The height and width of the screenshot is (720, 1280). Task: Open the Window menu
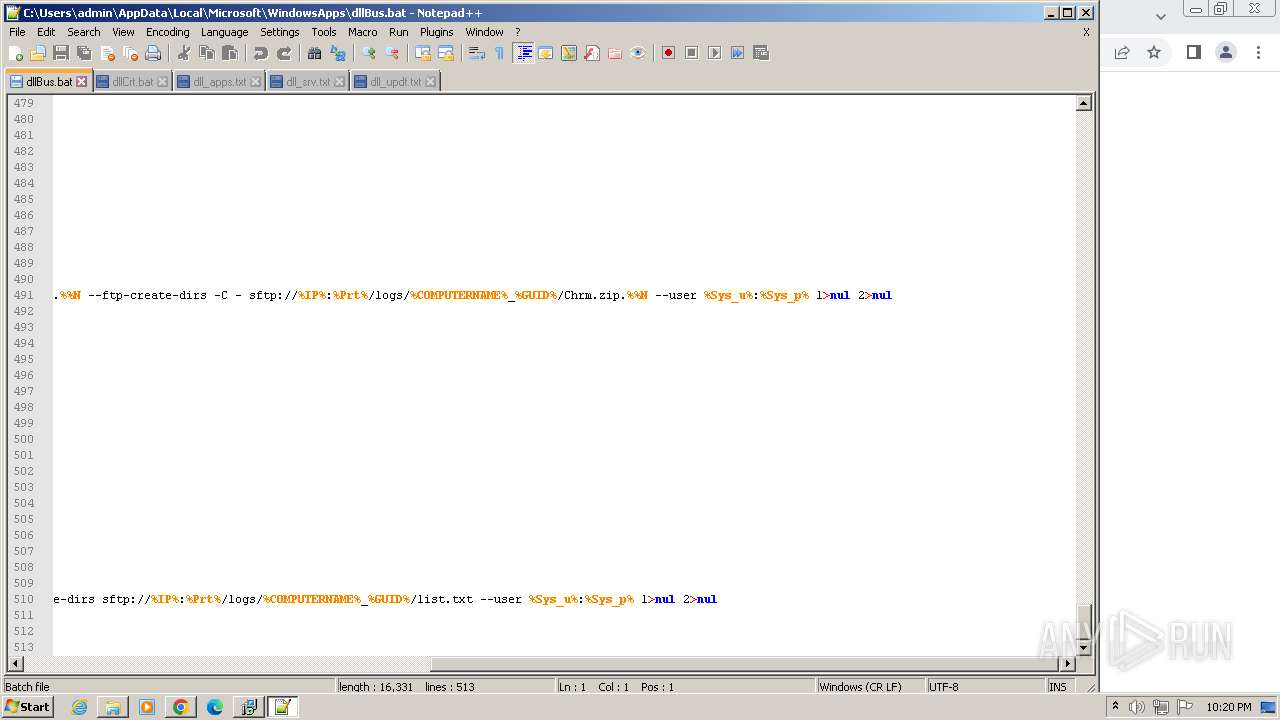(x=484, y=32)
